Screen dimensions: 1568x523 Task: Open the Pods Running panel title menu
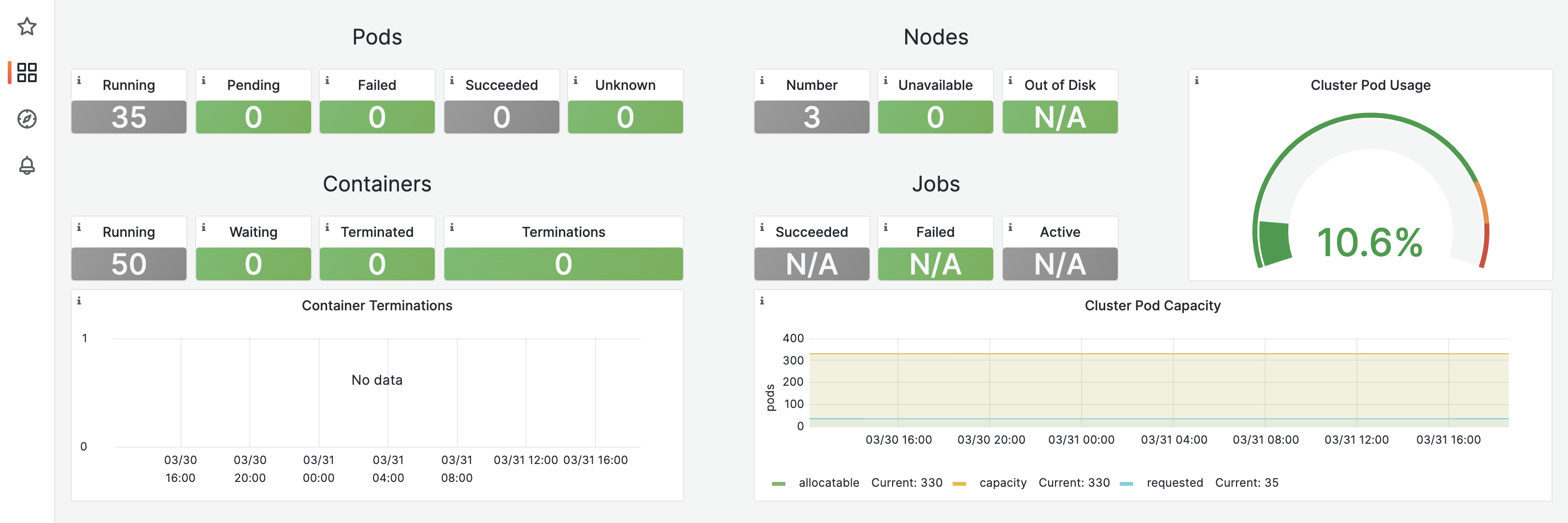128,85
